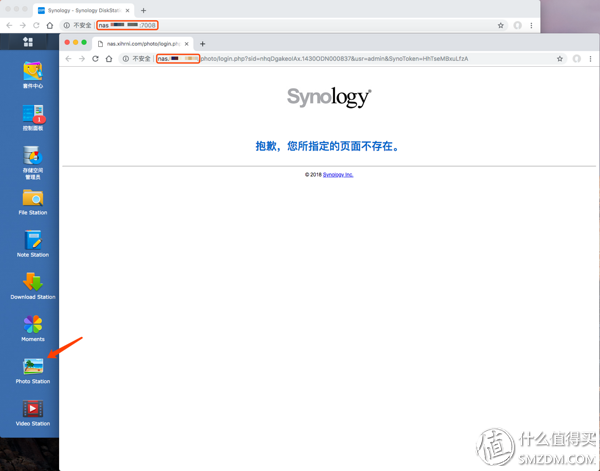Open a new tab in front window
This screenshot has width=600, height=471.
pyautogui.click(x=202, y=44)
